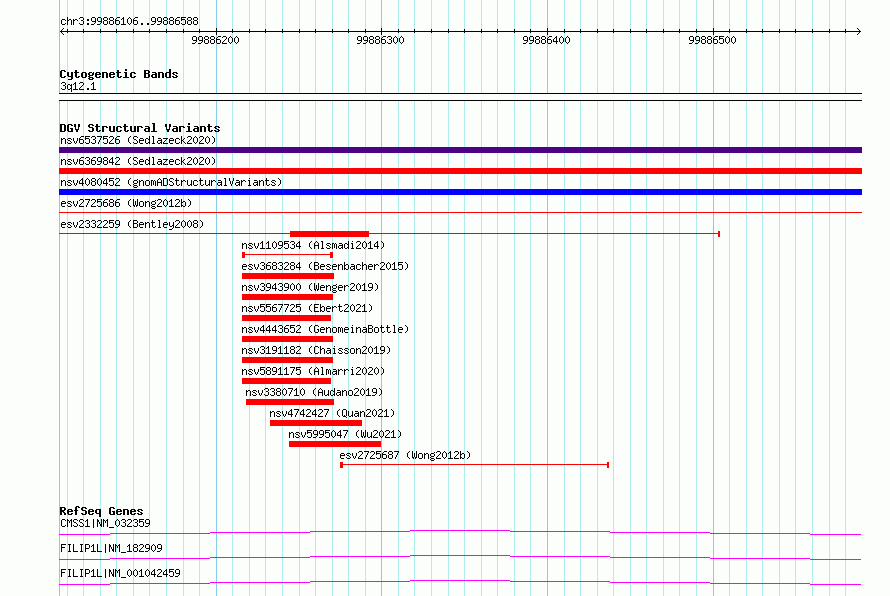Click nsv3380710 (Audano2019) variant label
Viewport: 890px width, 596px height.
[314, 392]
